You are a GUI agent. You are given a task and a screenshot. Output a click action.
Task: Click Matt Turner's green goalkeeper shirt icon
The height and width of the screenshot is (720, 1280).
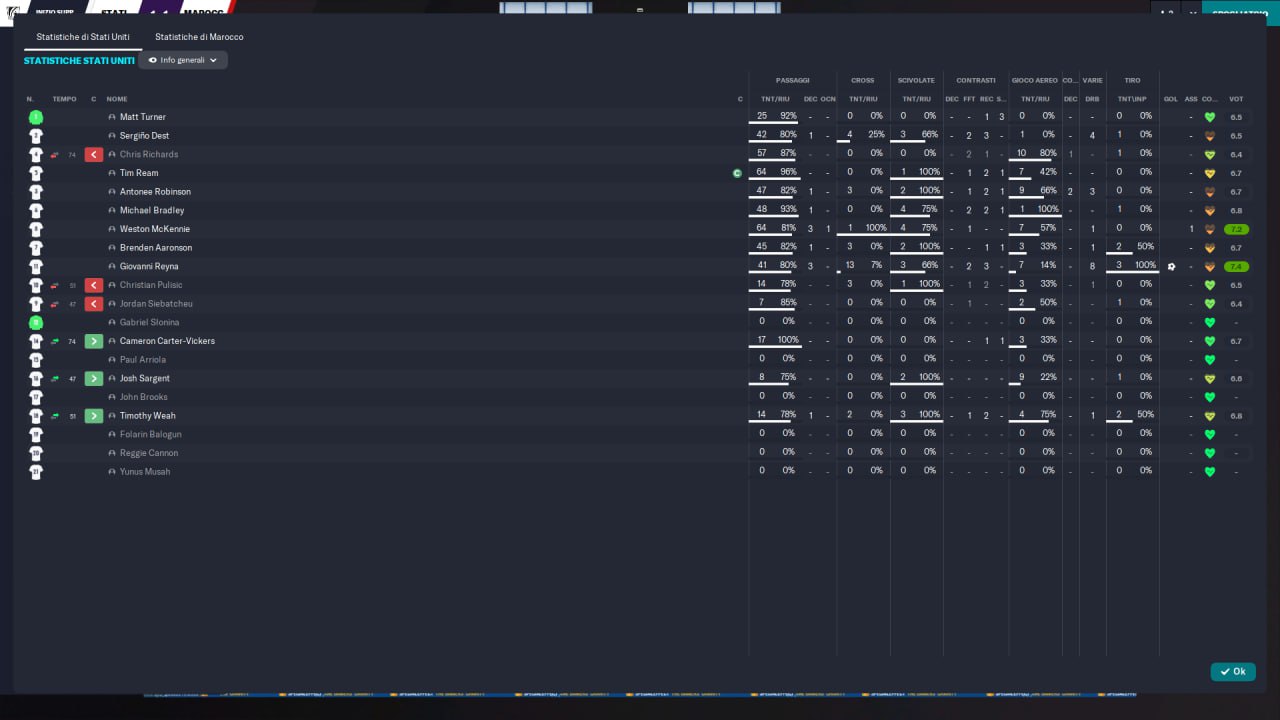tap(36, 117)
